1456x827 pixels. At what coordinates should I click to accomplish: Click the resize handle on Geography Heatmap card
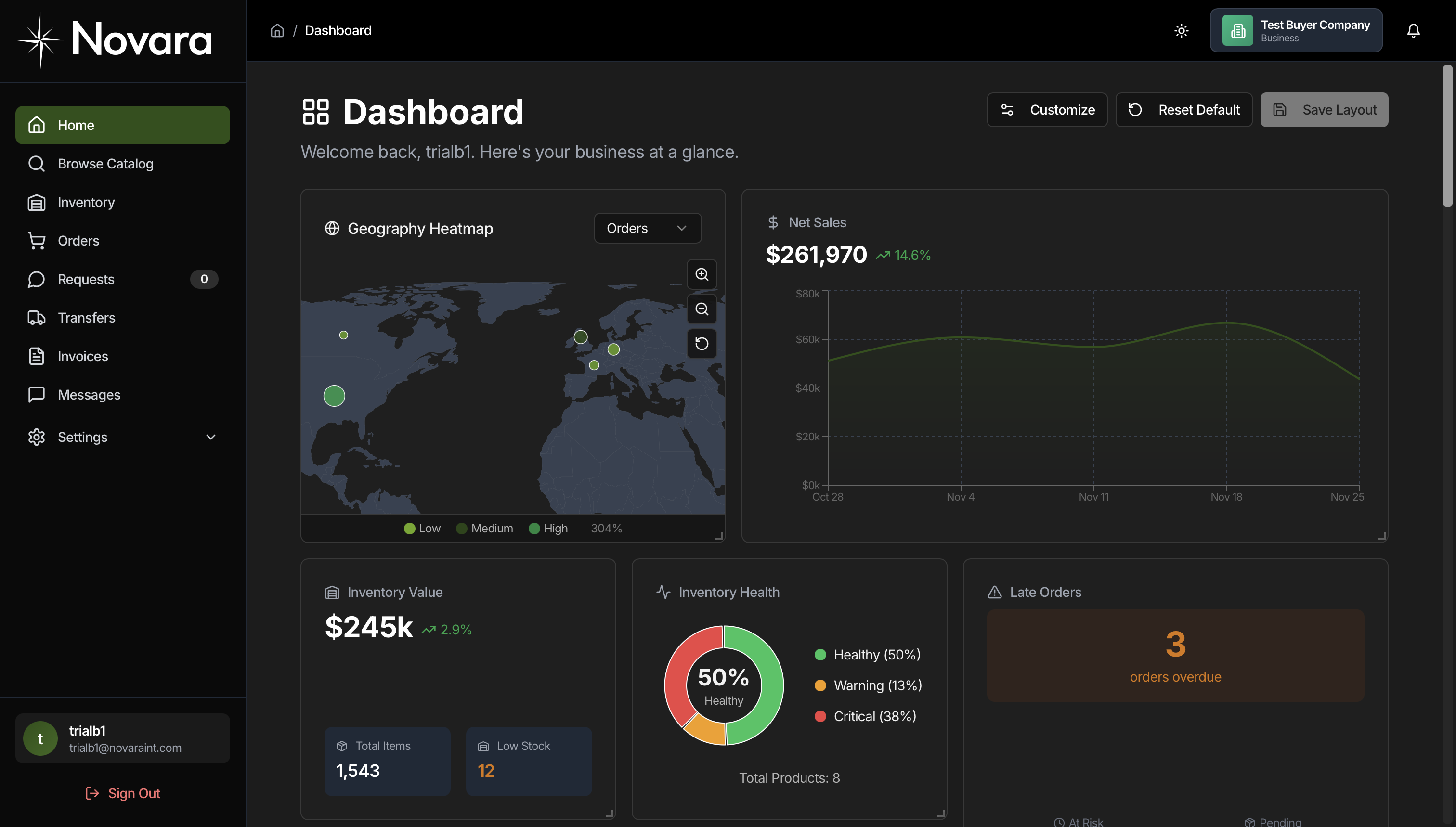pyautogui.click(x=719, y=536)
